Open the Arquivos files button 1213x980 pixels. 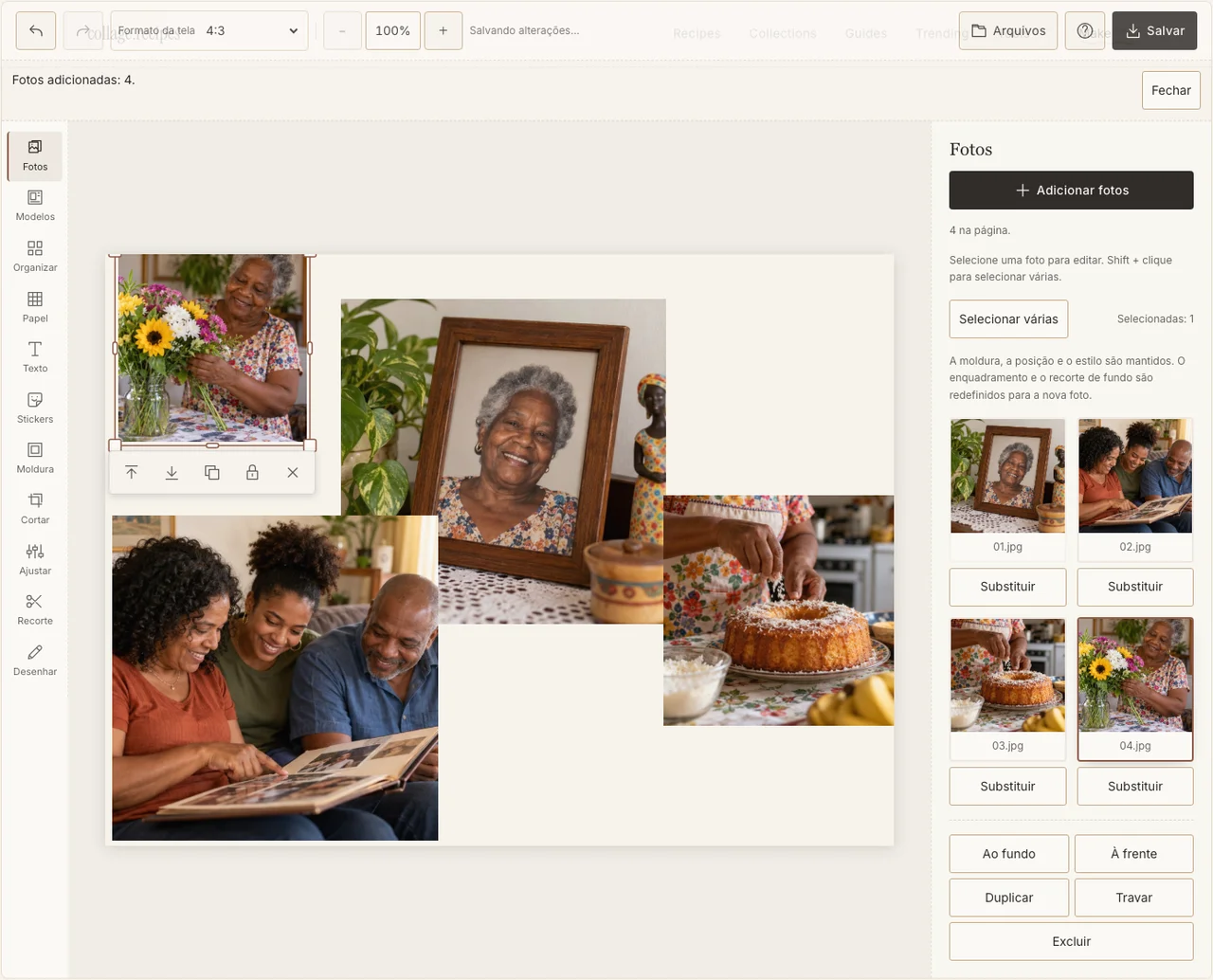pos(1008,30)
